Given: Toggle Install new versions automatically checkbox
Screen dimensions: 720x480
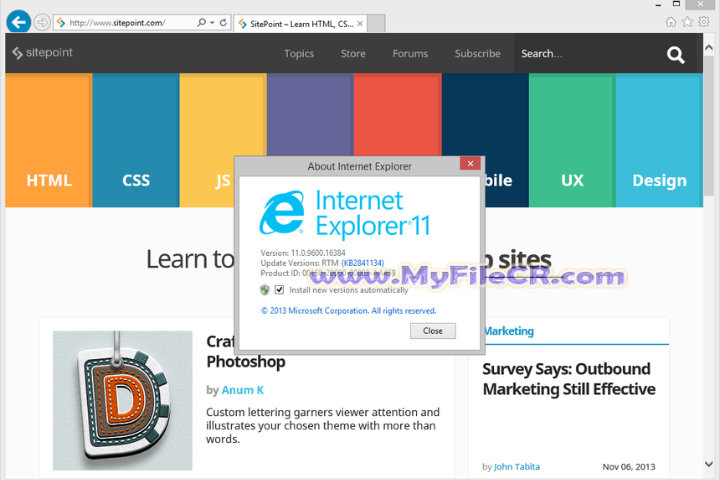Looking at the screenshot, I should pos(279,290).
